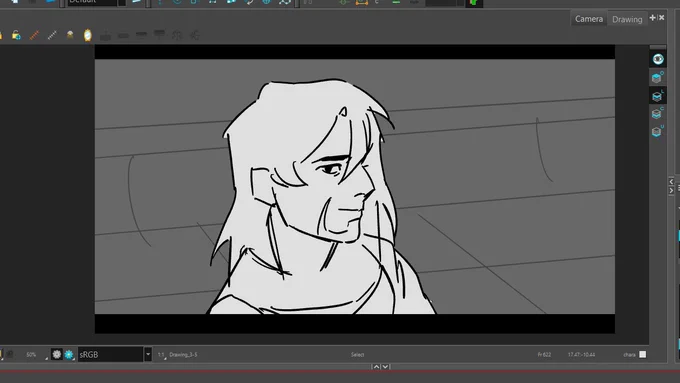Open the 50% zoom level menu
Screen dimensions: 680x383
(31, 355)
